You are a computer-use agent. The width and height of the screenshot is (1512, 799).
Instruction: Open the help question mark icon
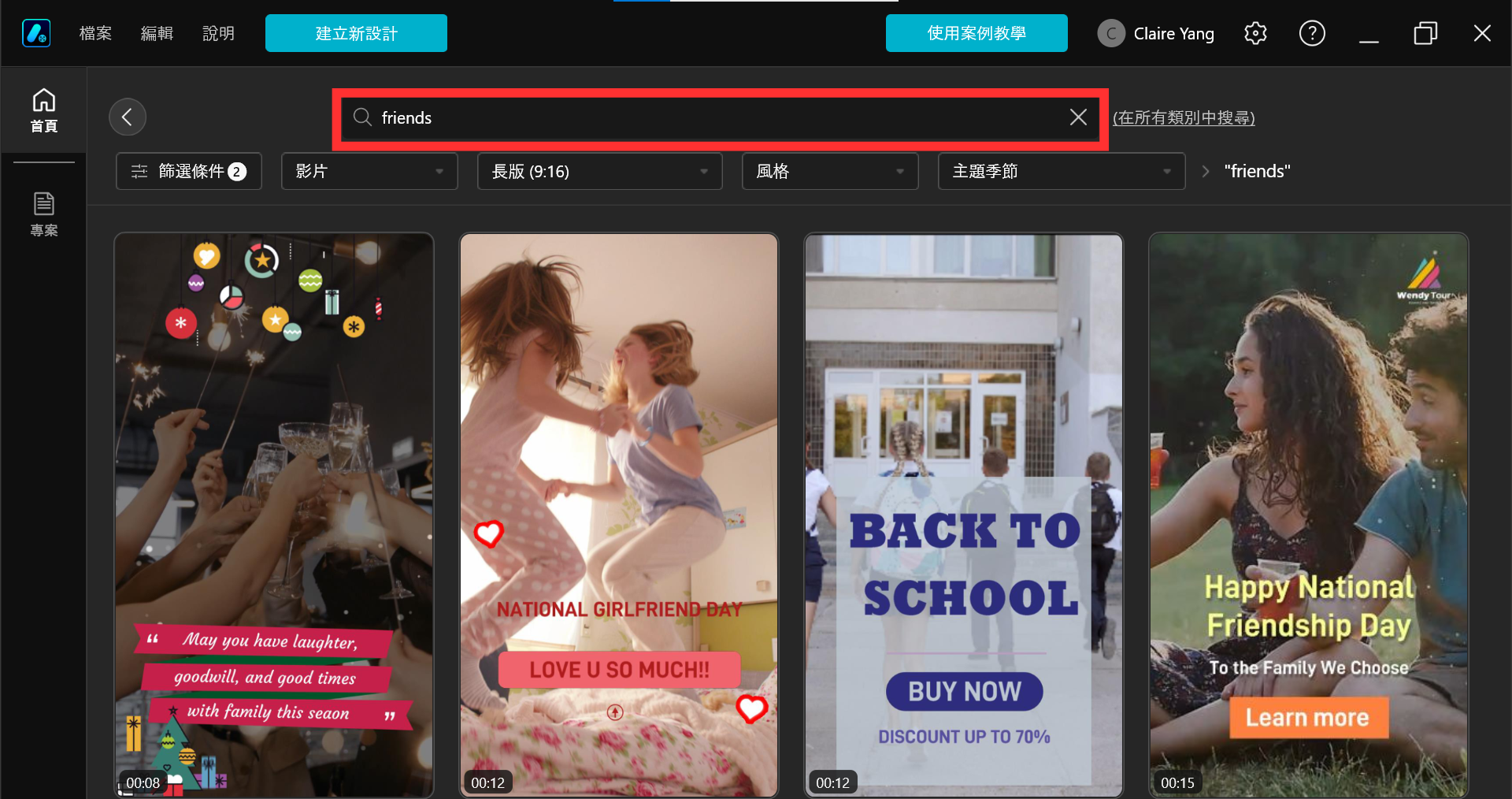point(1312,33)
